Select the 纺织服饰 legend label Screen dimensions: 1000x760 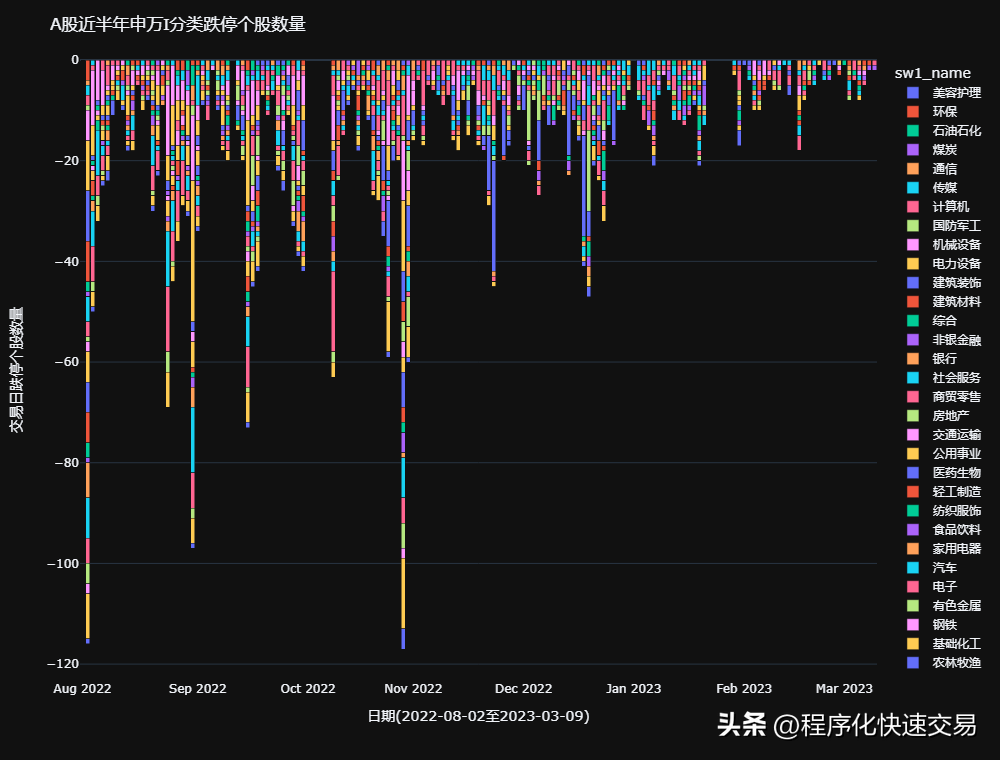pyautogui.click(x=957, y=511)
